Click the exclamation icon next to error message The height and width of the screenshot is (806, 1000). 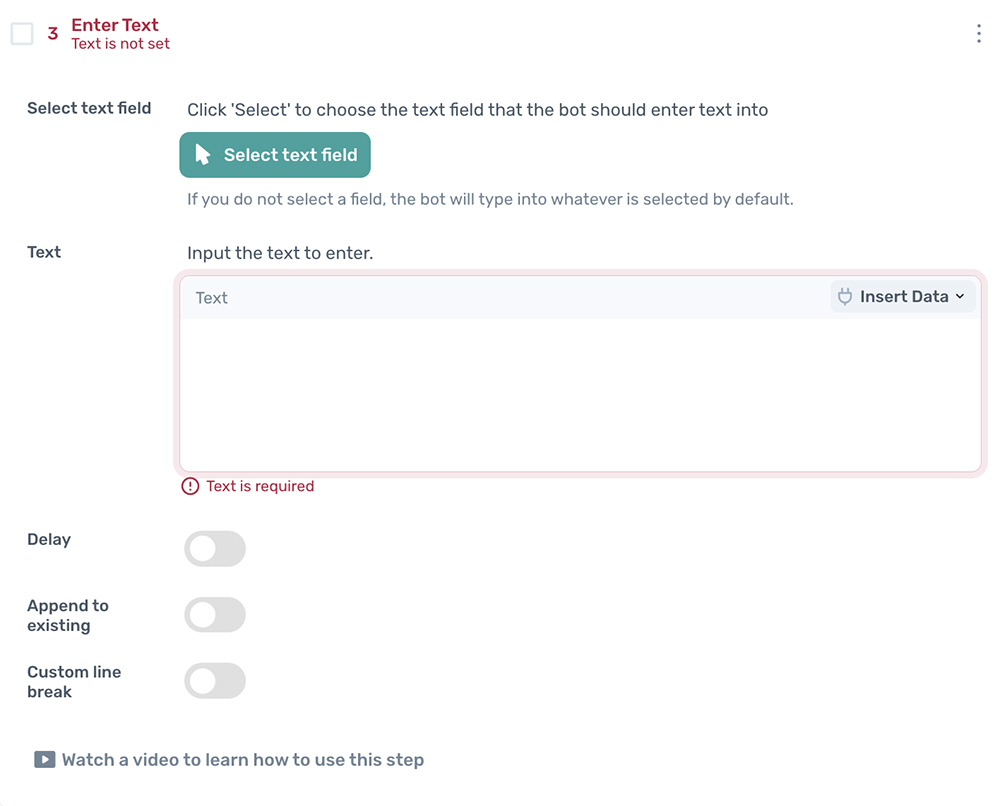pyautogui.click(x=189, y=486)
